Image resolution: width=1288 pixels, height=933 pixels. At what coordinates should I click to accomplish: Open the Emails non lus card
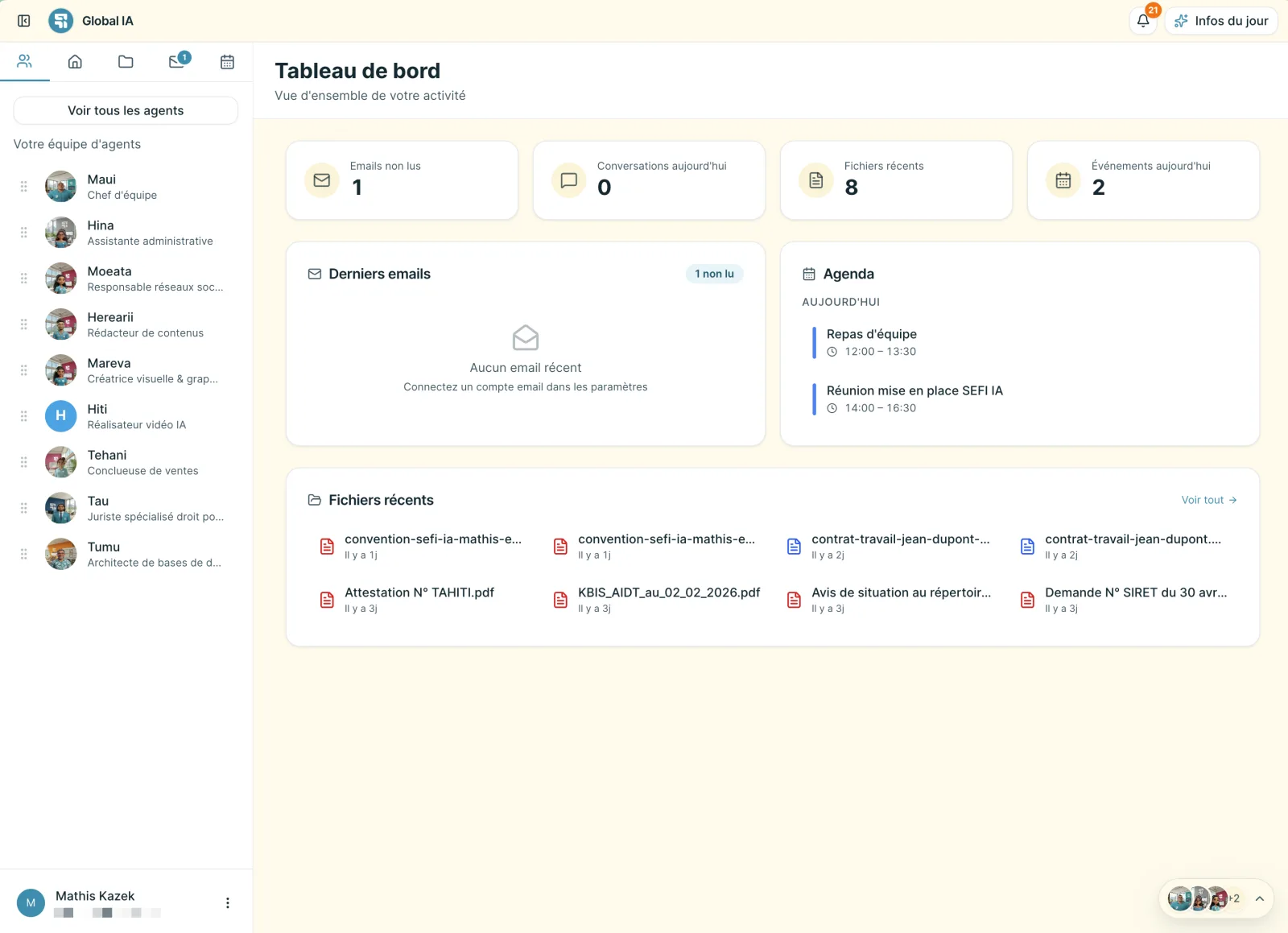tap(402, 180)
